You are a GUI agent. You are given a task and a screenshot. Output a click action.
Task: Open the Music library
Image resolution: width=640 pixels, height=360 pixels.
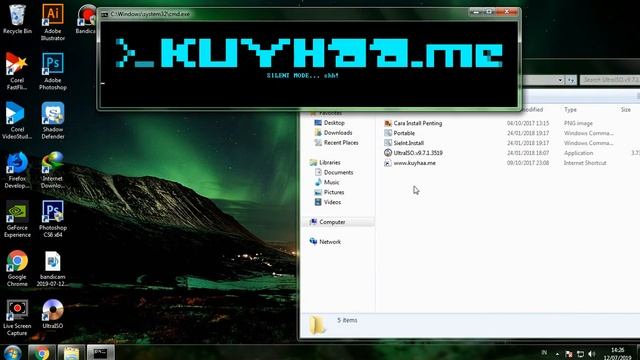pos(327,182)
